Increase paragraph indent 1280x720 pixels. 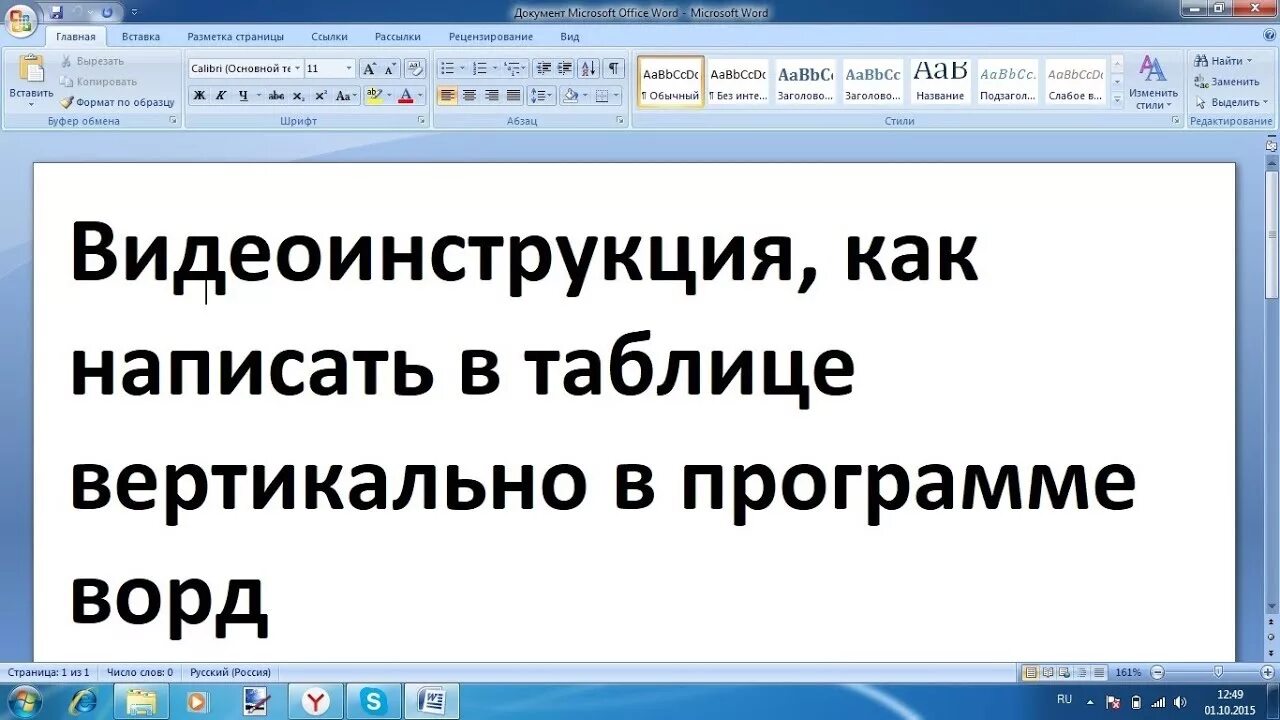point(565,69)
